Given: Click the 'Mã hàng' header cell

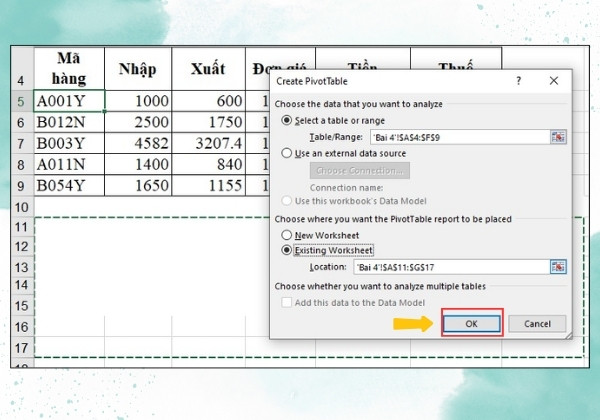Looking at the screenshot, I should pos(69,68).
